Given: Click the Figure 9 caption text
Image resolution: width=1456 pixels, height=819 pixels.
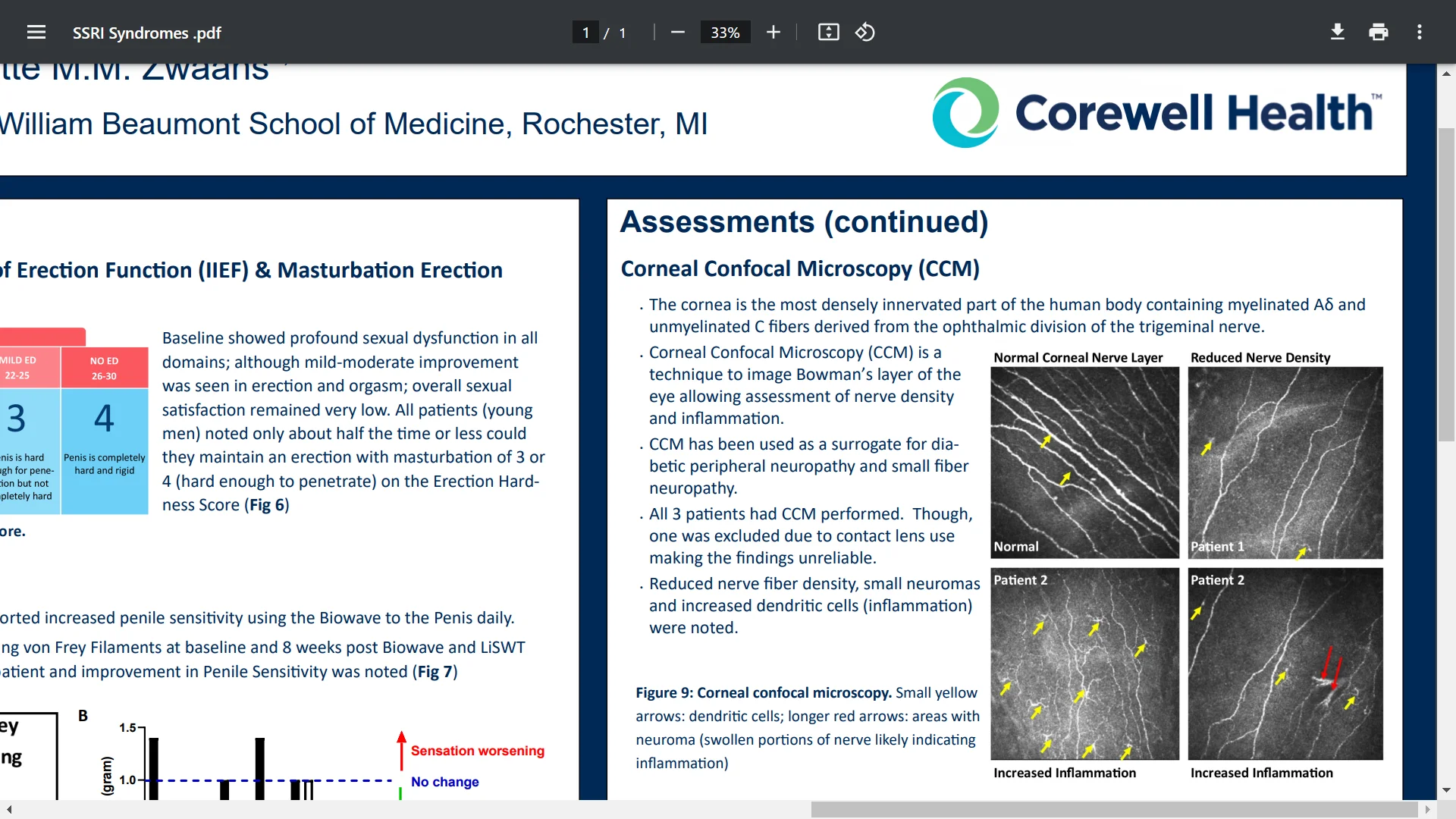Looking at the screenshot, I should tap(807, 728).
